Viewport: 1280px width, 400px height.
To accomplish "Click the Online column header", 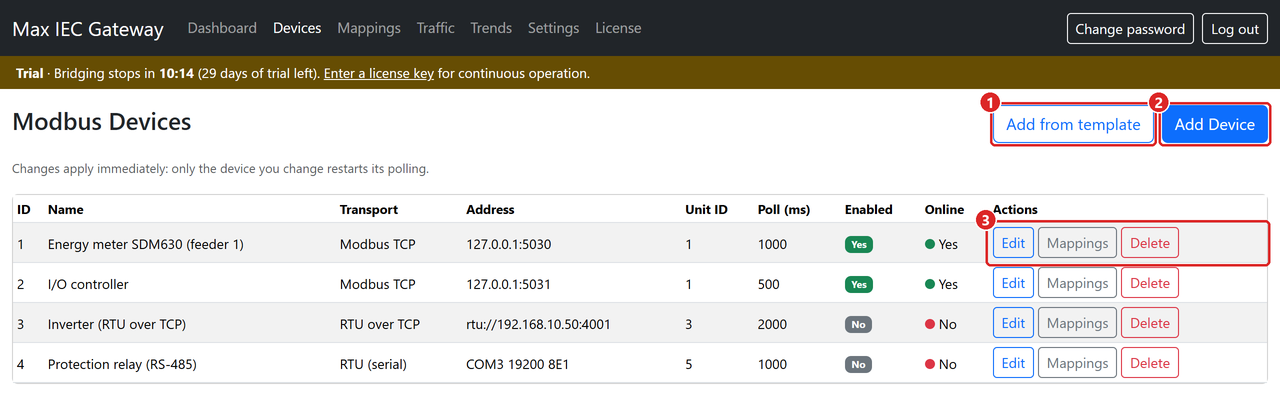I will click(945, 210).
